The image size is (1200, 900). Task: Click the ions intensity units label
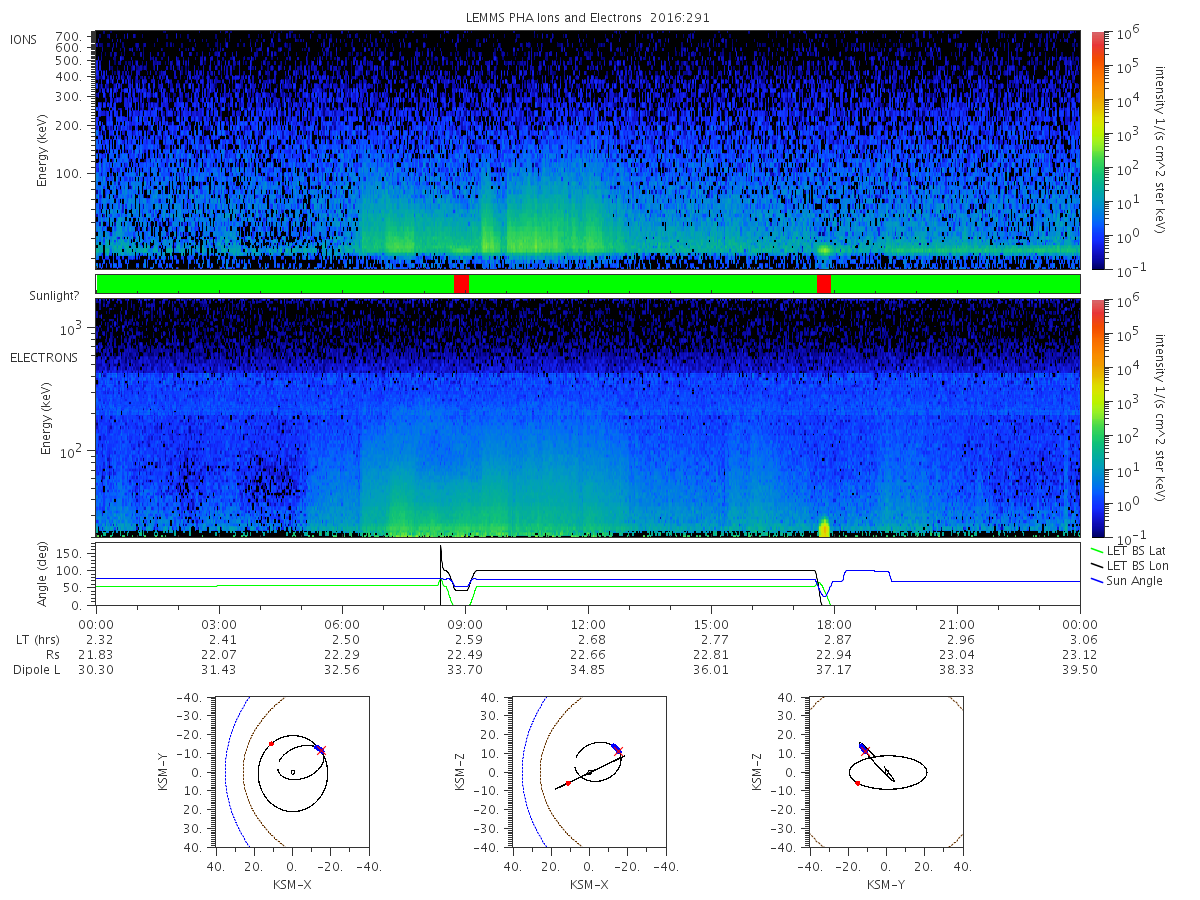tap(1160, 150)
